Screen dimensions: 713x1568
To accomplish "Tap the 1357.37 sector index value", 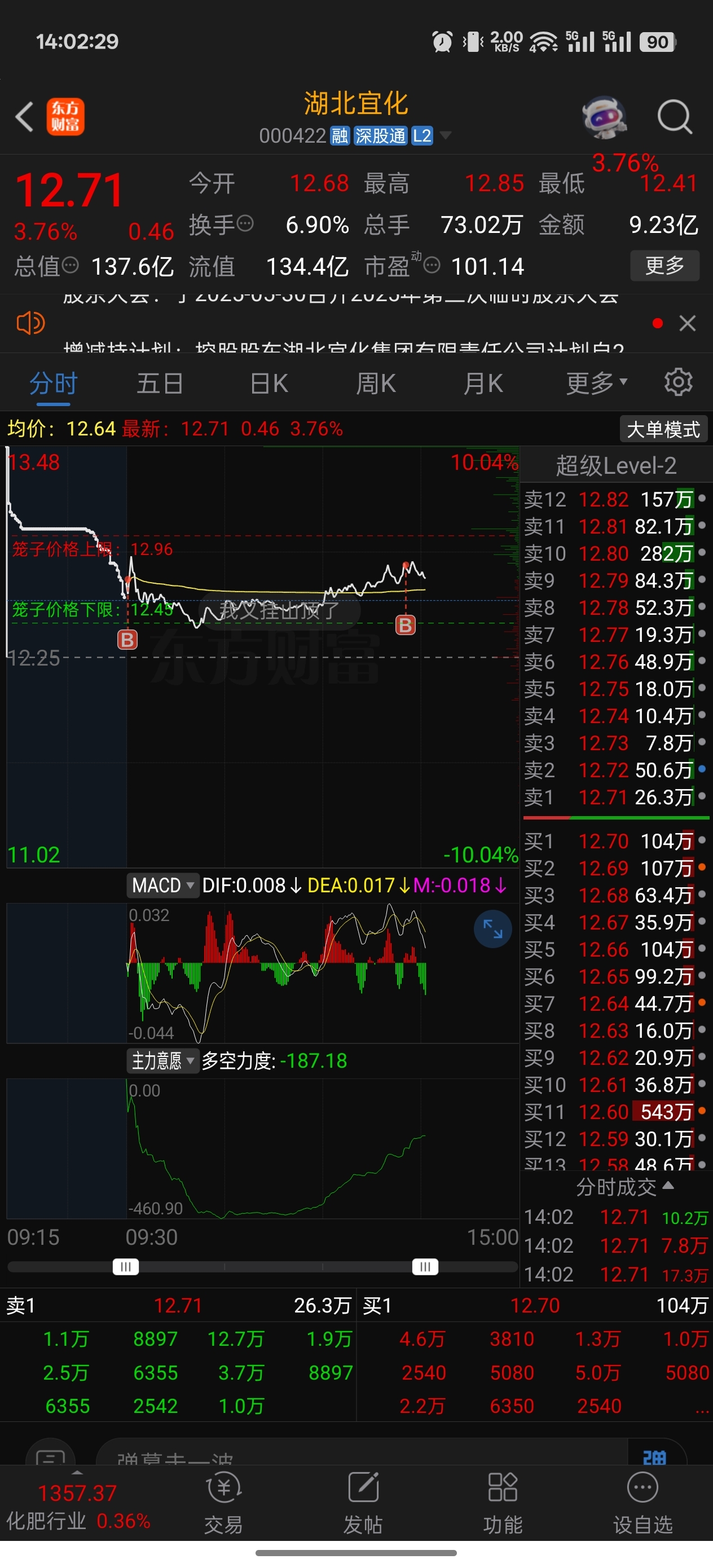I will click(x=77, y=1493).
